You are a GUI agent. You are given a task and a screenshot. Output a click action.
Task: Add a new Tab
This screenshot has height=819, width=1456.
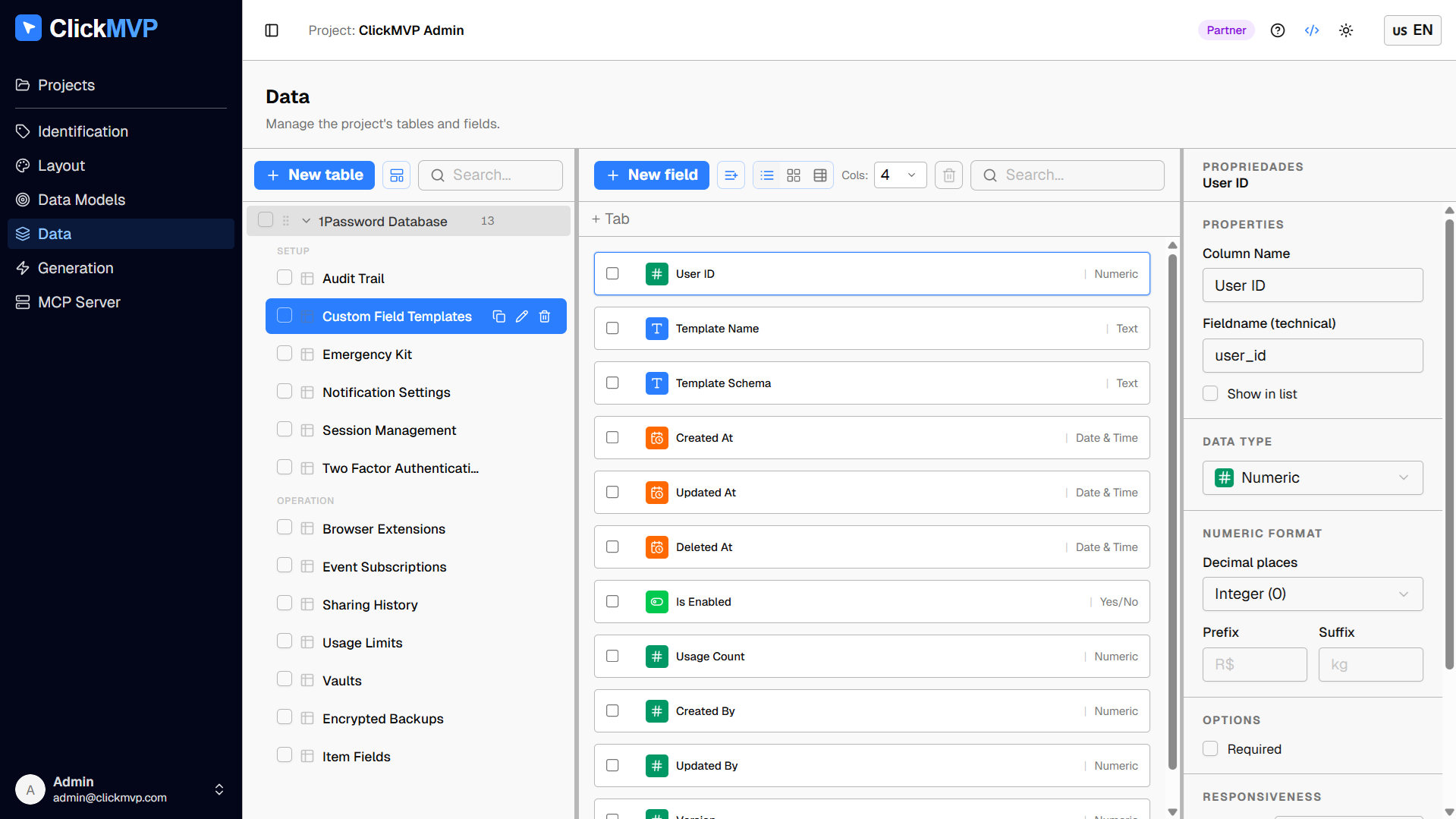click(610, 219)
